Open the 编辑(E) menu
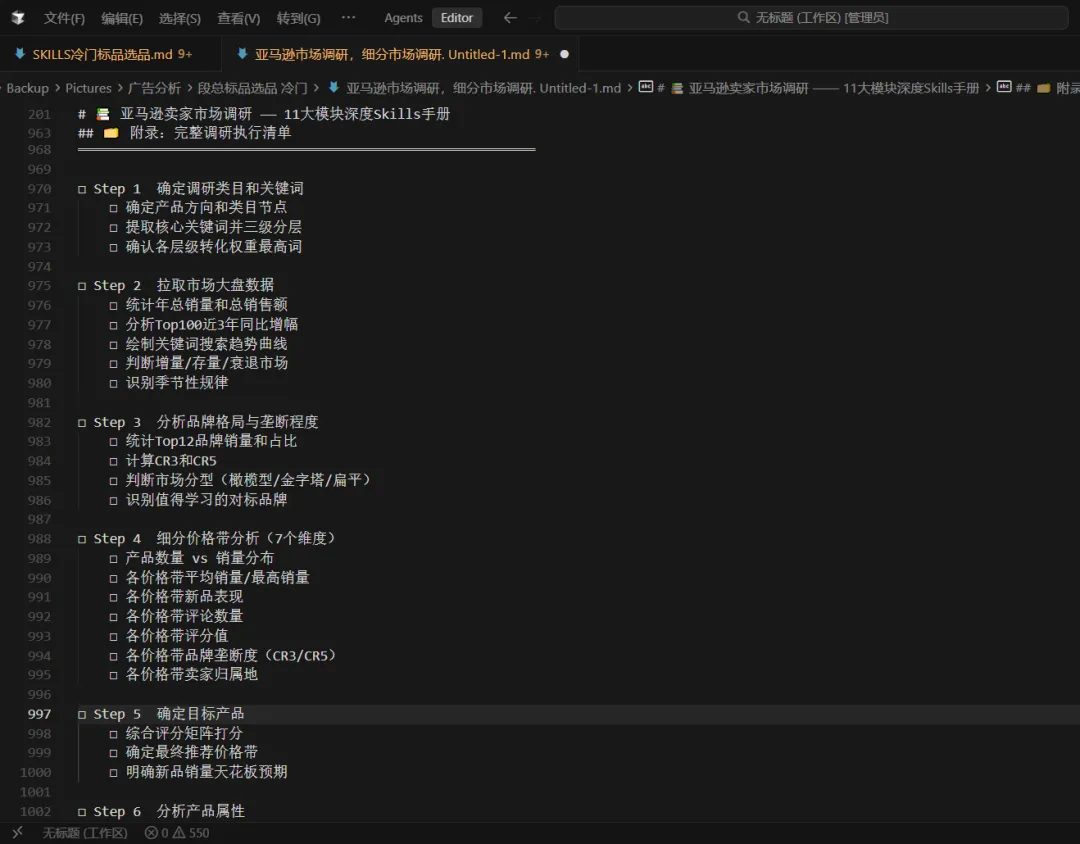 (122, 19)
